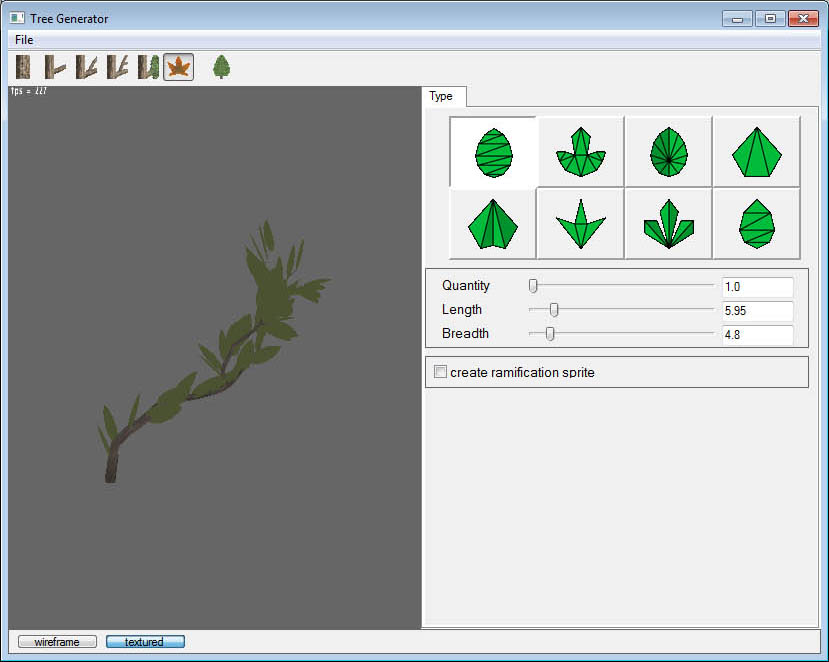Image resolution: width=829 pixels, height=662 pixels.
Task: Click the Length slider handle
Action: 554,310
